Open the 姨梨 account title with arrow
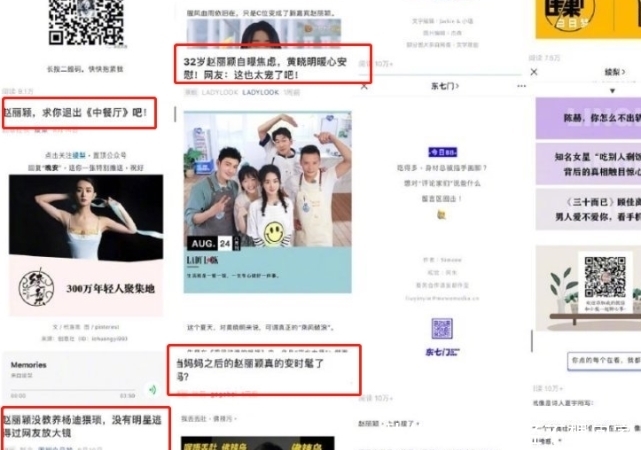Viewport: 641px width, 450px height. pos(615,72)
